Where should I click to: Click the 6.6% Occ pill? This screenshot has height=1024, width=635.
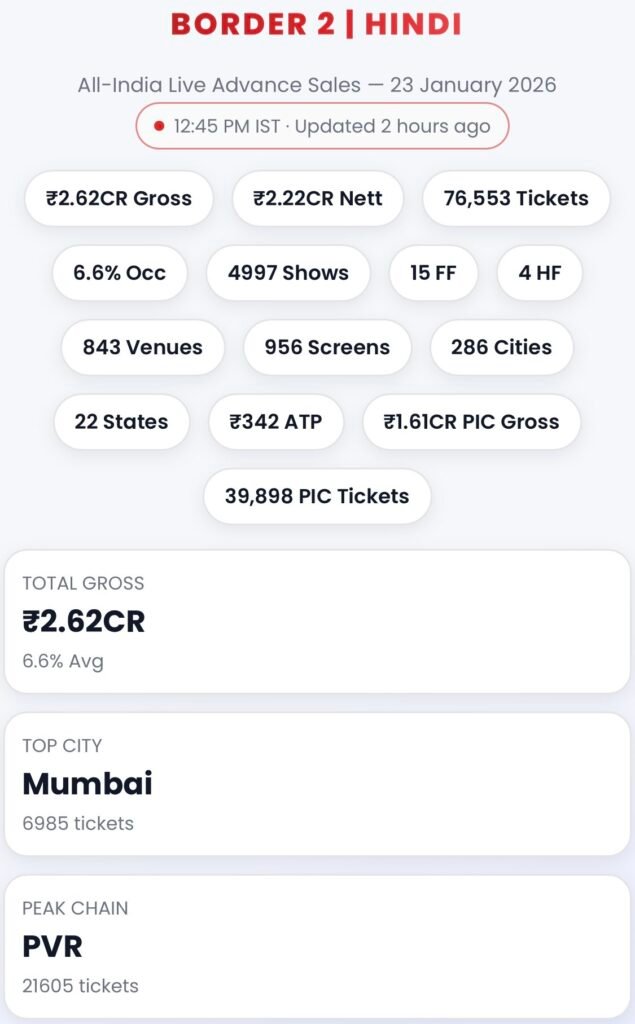pos(120,273)
